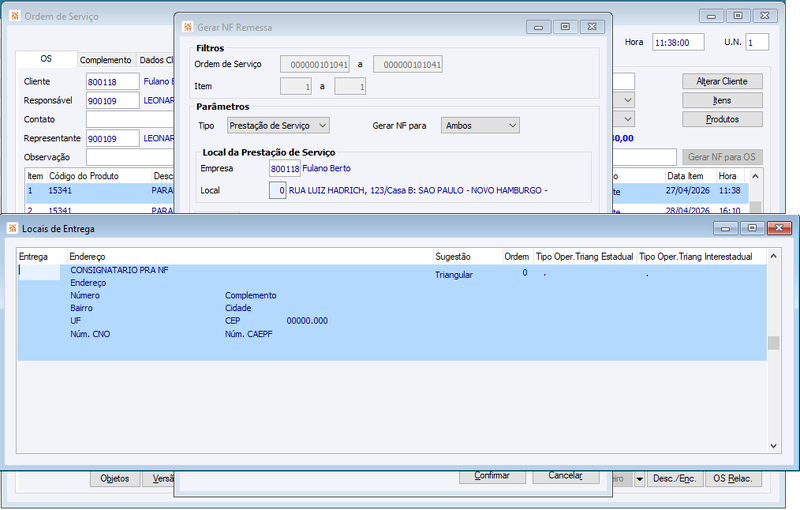Click the first Item filter field
The image size is (800, 510).
[296, 86]
